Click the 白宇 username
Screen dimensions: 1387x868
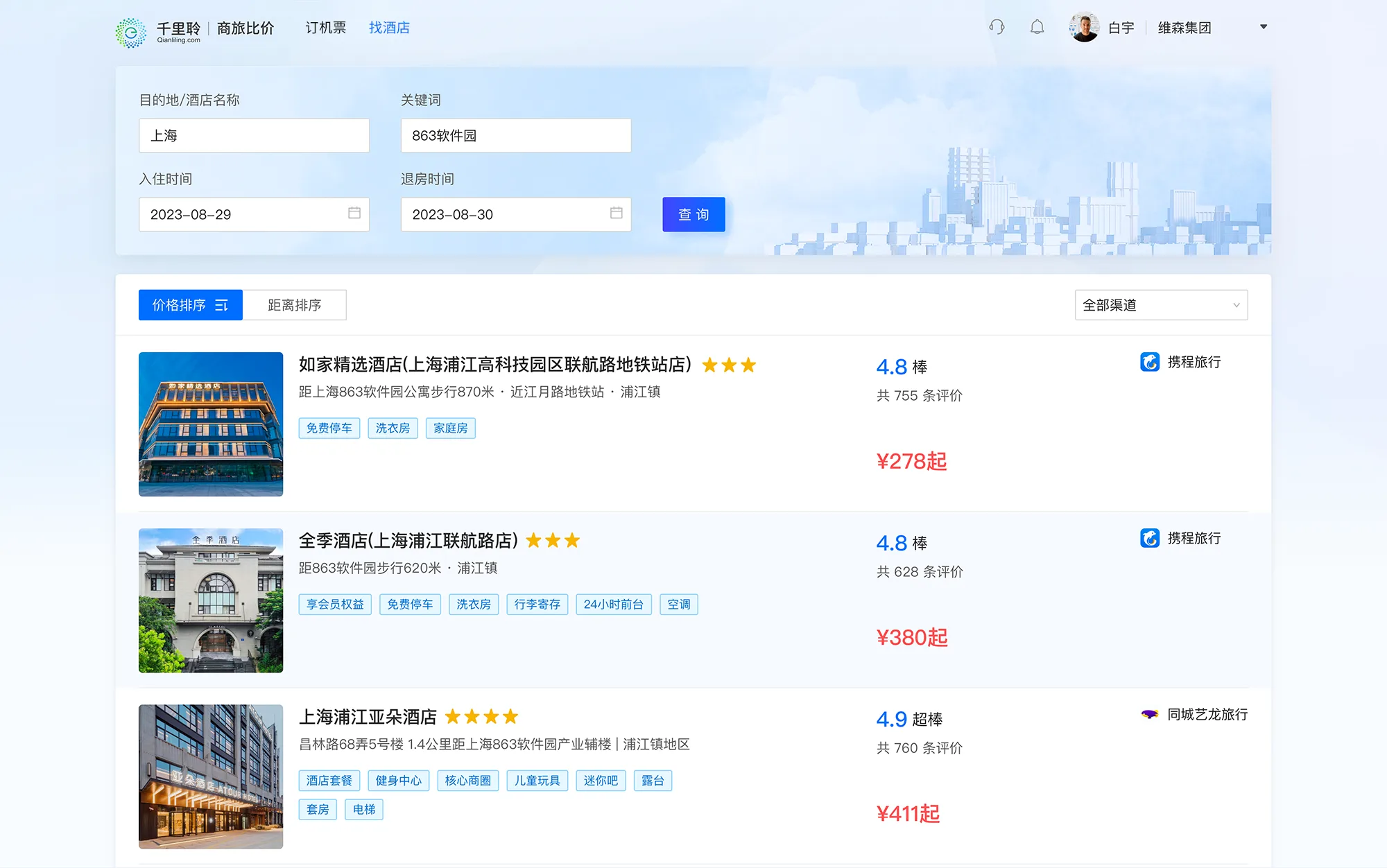(x=1121, y=28)
